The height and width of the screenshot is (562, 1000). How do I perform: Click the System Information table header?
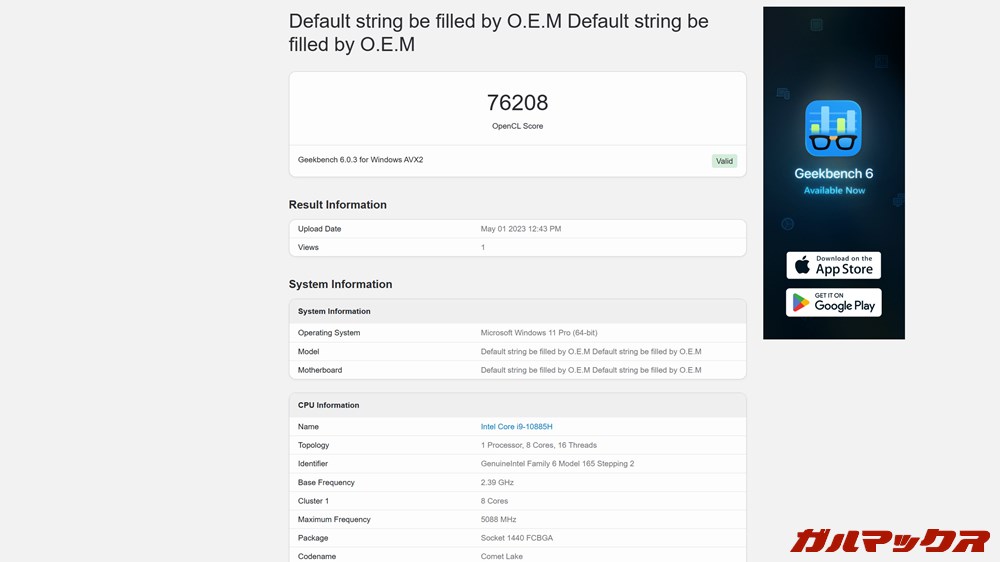pos(334,312)
